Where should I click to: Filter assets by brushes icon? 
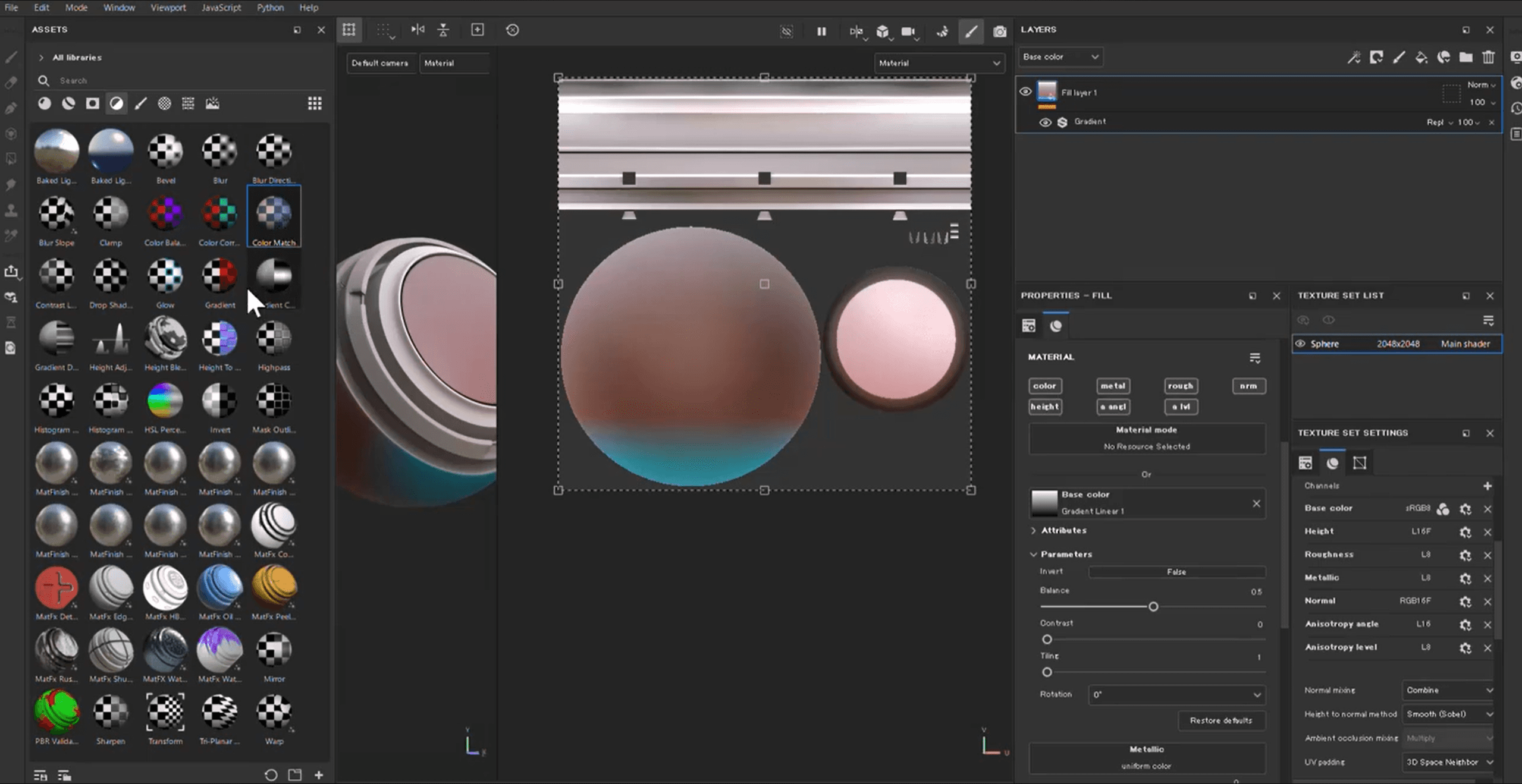pos(140,103)
